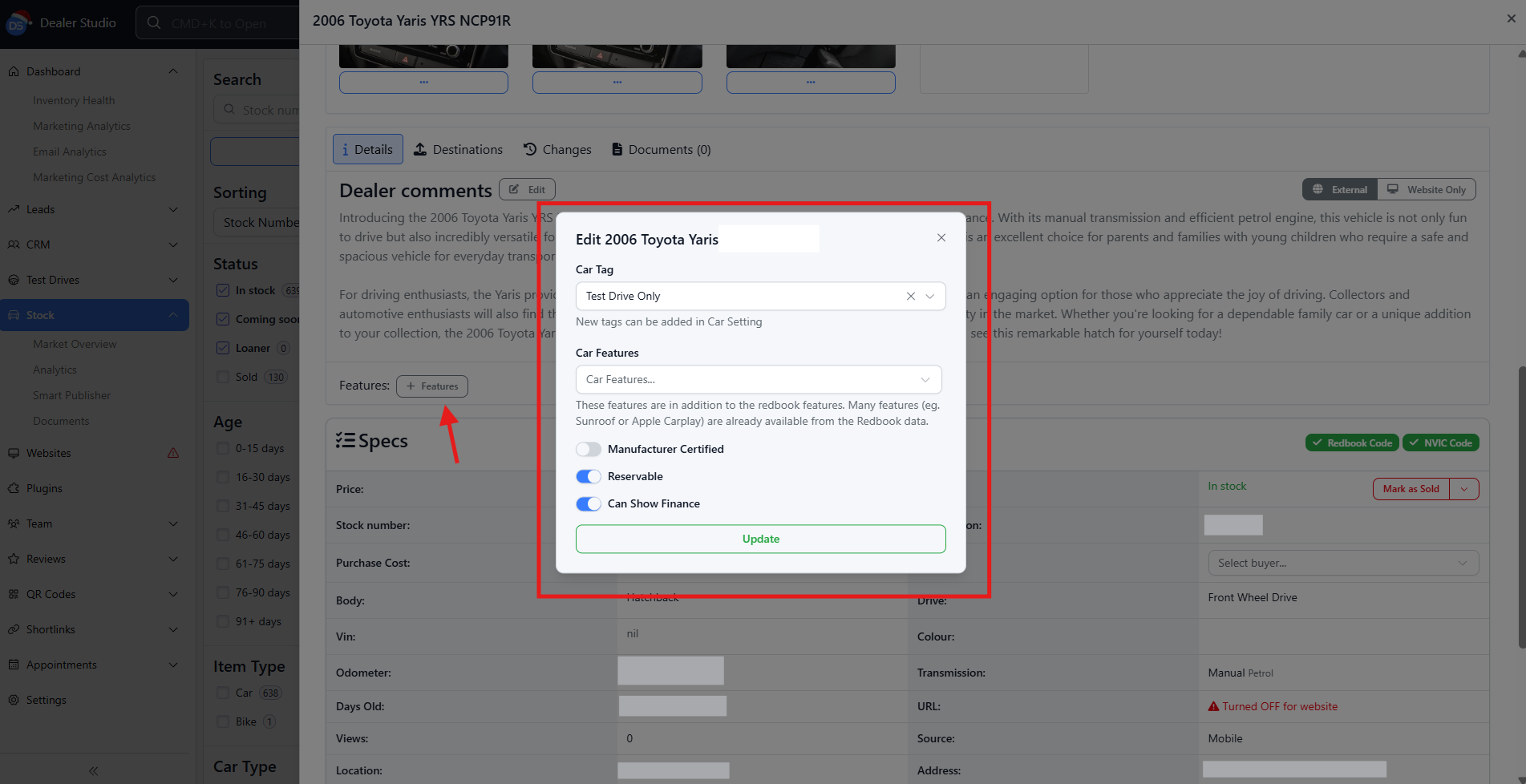Viewport: 1526px width, 784px height.
Task: Select the Website Only comments view
Action: (1427, 189)
